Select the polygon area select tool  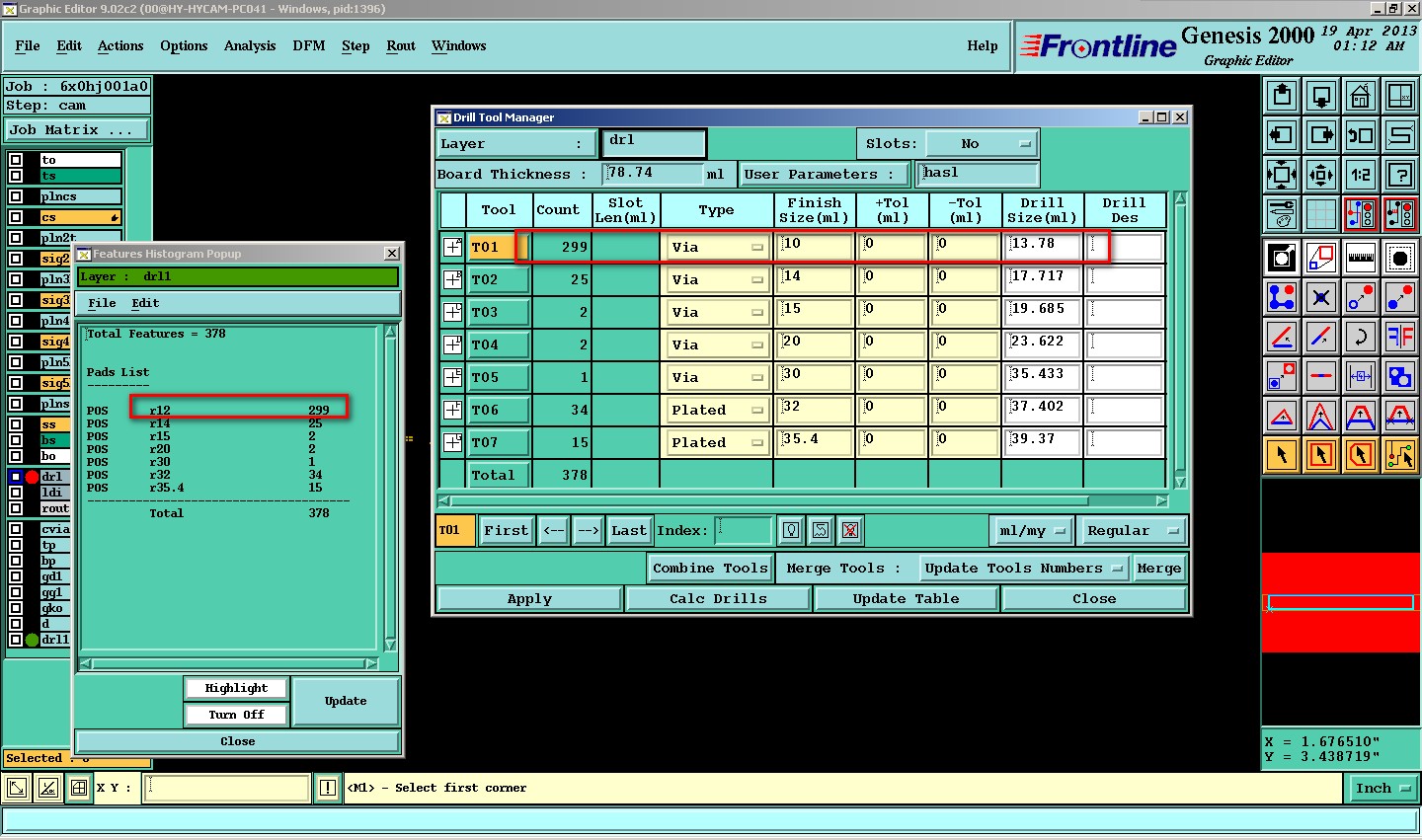[x=1361, y=455]
